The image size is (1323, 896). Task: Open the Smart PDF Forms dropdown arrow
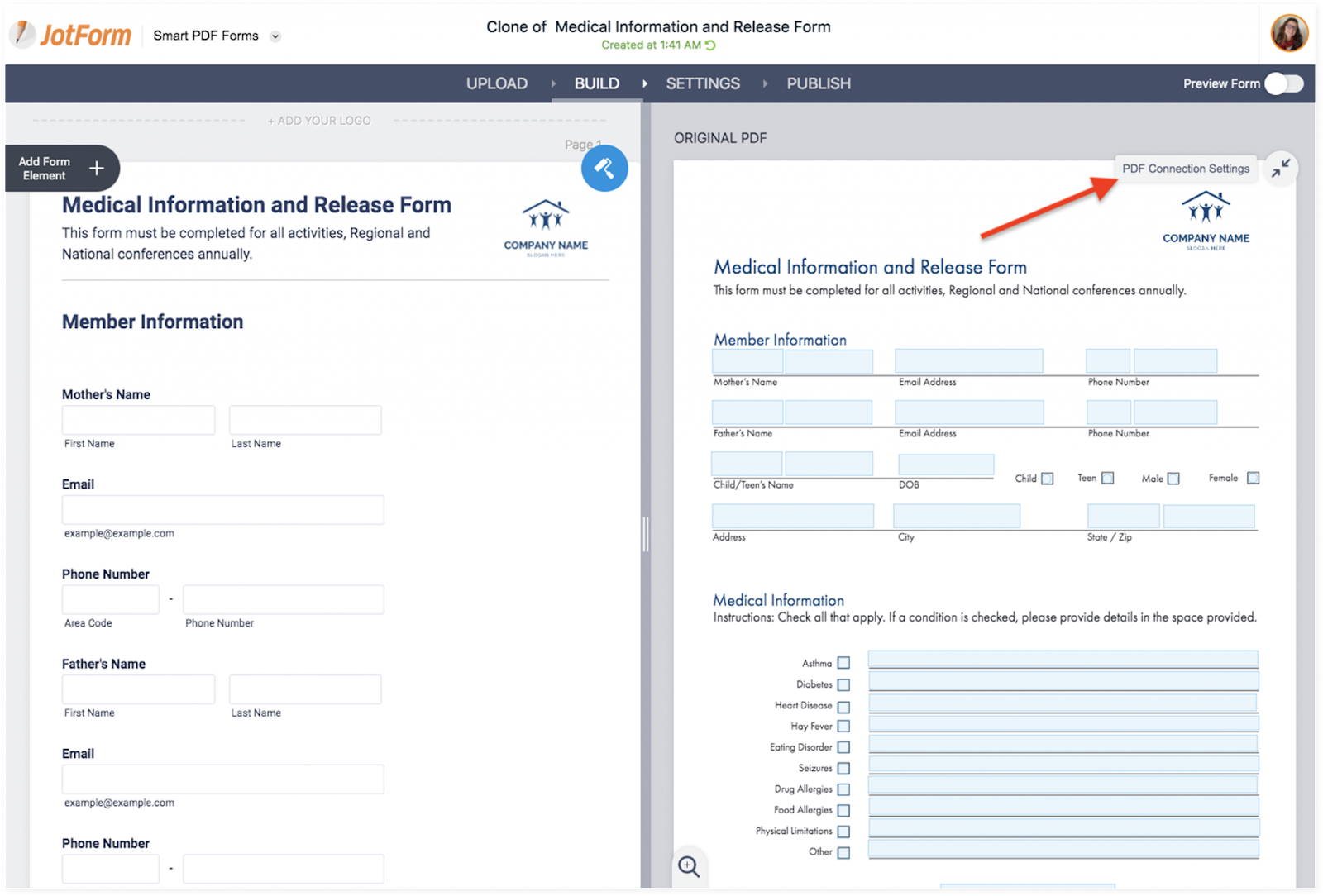[275, 36]
